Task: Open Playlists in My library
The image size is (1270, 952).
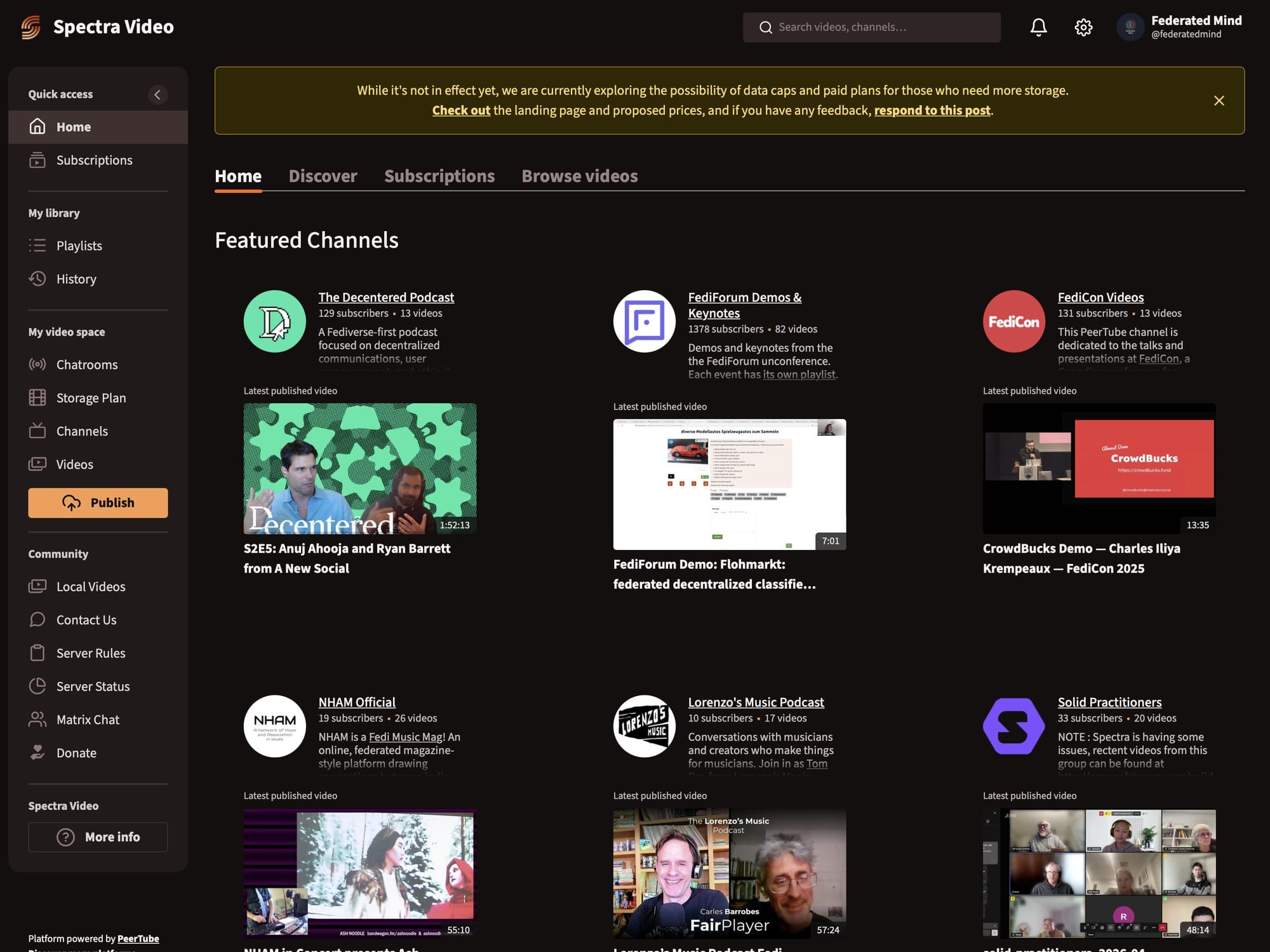Action: tap(98, 245)
